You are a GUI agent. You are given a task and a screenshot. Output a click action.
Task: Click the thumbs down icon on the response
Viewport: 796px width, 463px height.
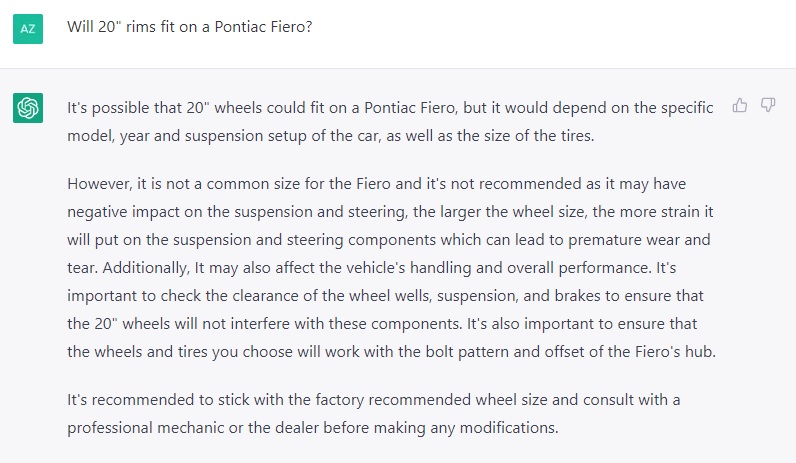768,106
